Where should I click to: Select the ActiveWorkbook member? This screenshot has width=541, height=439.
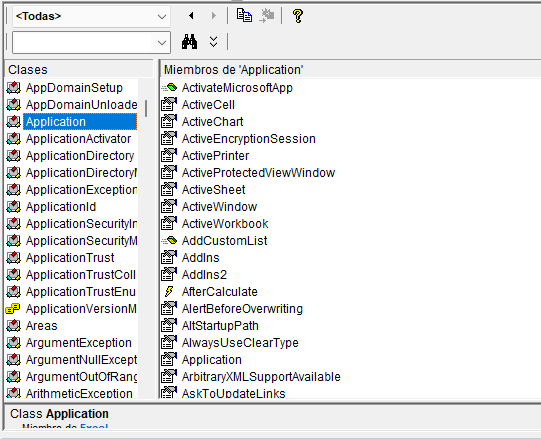click(x=225, y=224)
